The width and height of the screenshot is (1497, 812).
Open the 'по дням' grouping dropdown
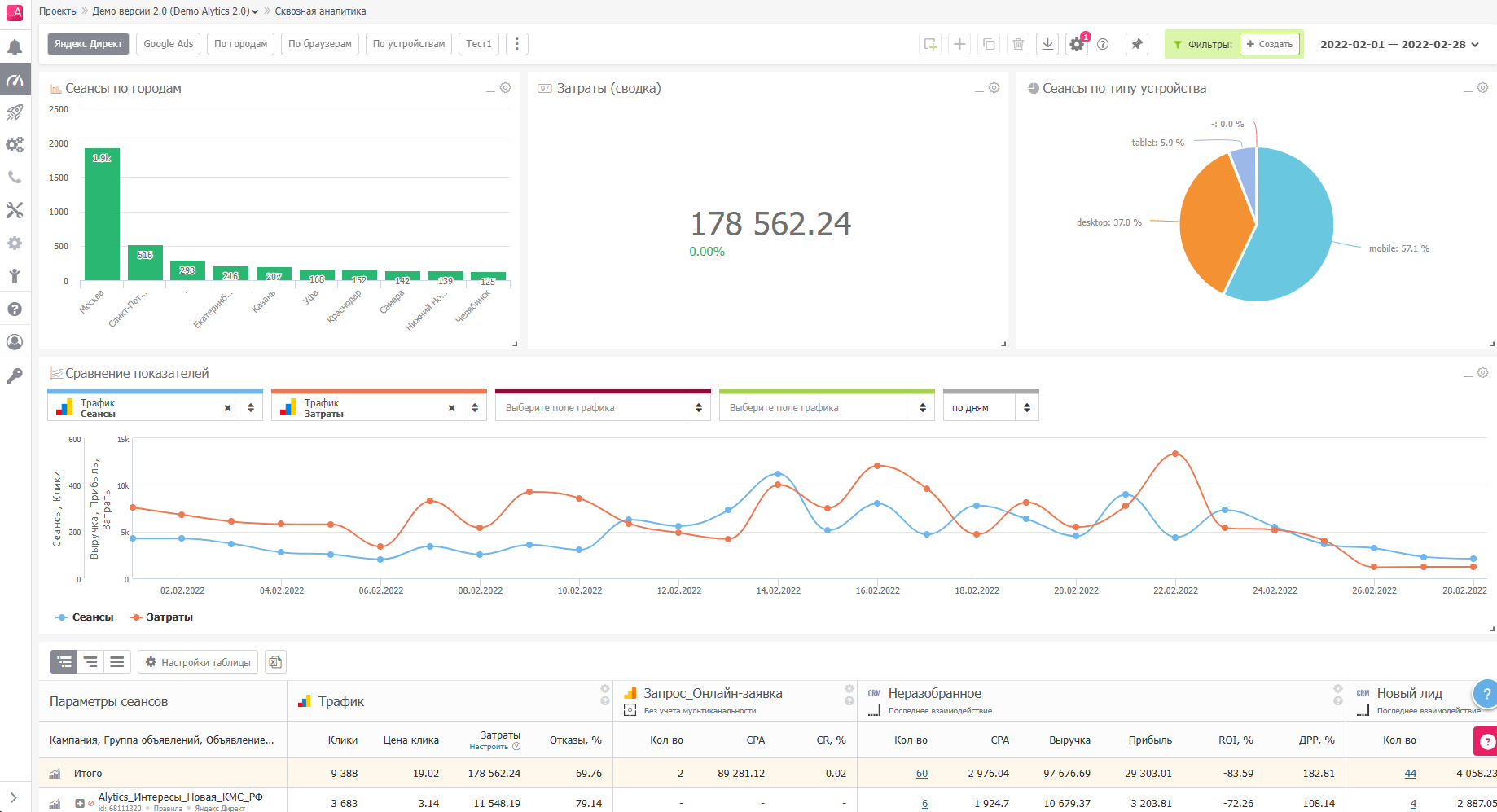[990, 407]
